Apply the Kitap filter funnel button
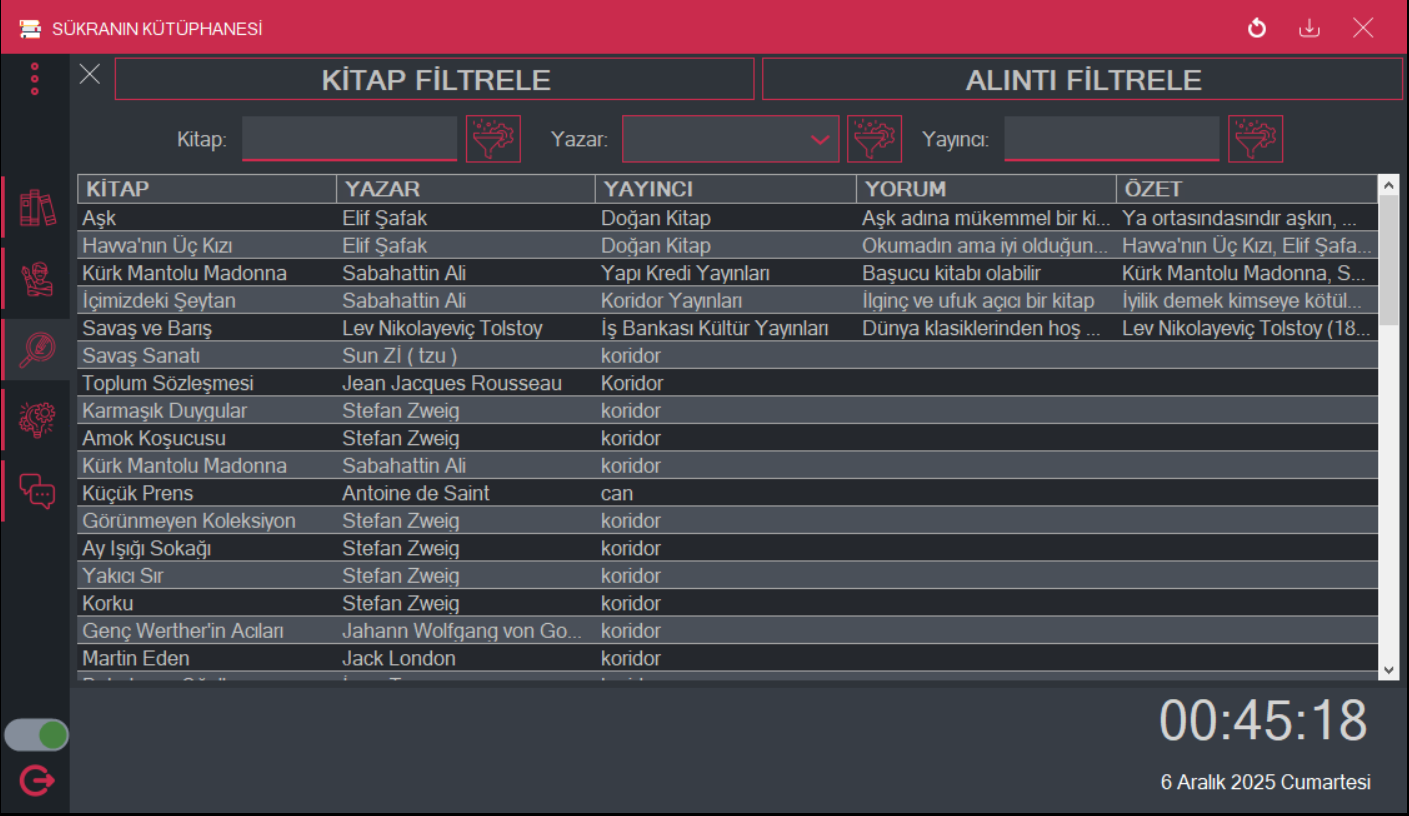 (493, 138)
